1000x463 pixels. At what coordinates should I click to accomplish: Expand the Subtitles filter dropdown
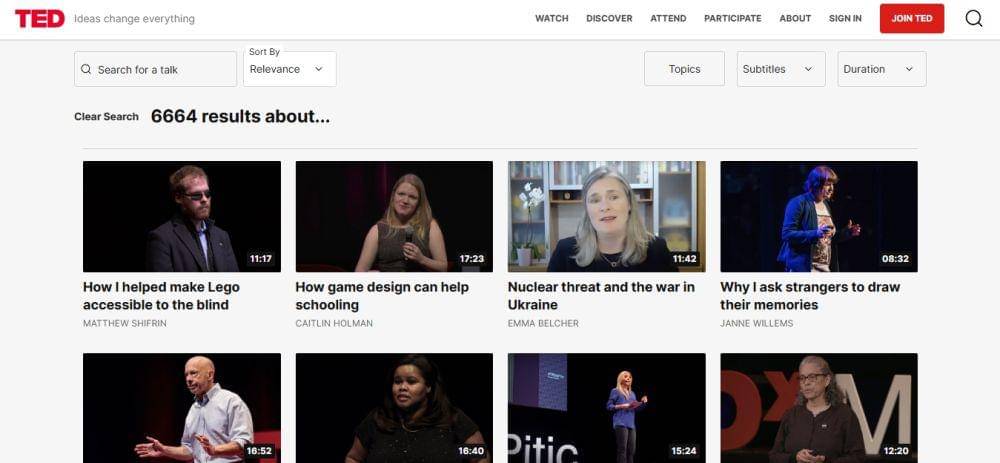(x=781, y=69)
